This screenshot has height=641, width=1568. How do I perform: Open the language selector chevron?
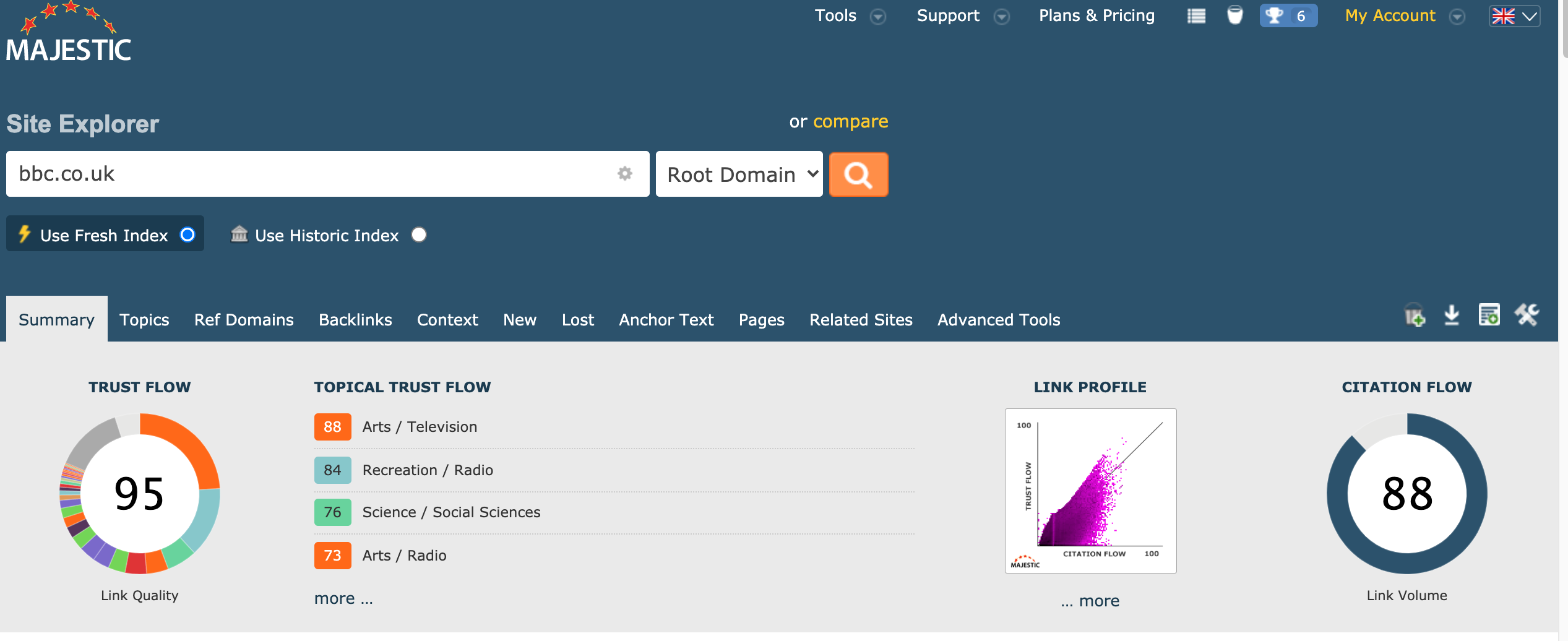1530,17
